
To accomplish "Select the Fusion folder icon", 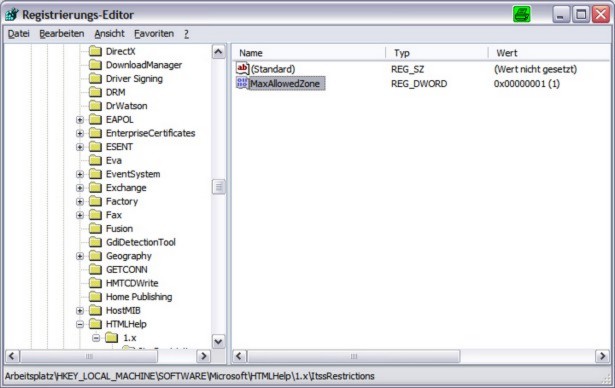I will click(x=95, y=229).
